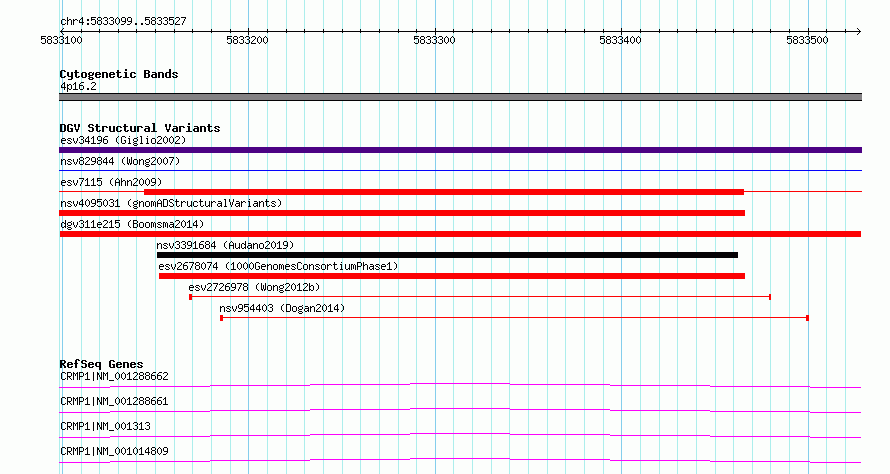
Task: Open variant label dgv311e215 (Boomsma2014)
Action: tap(132, 224)
